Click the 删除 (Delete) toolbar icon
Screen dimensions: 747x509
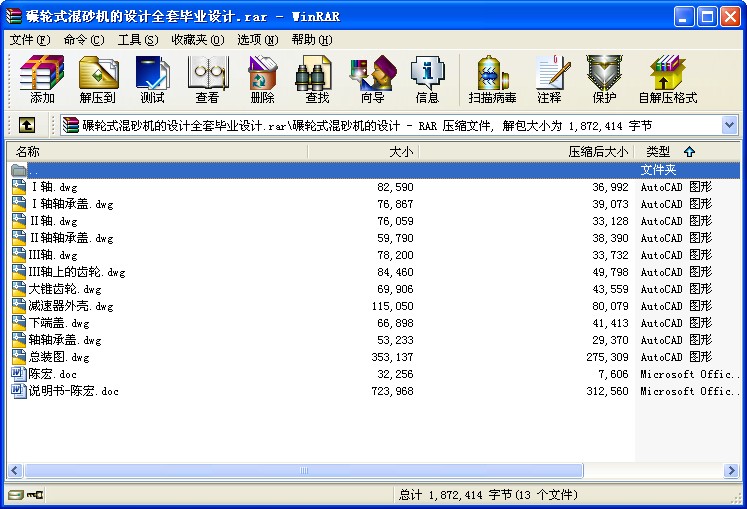point(262,80)
